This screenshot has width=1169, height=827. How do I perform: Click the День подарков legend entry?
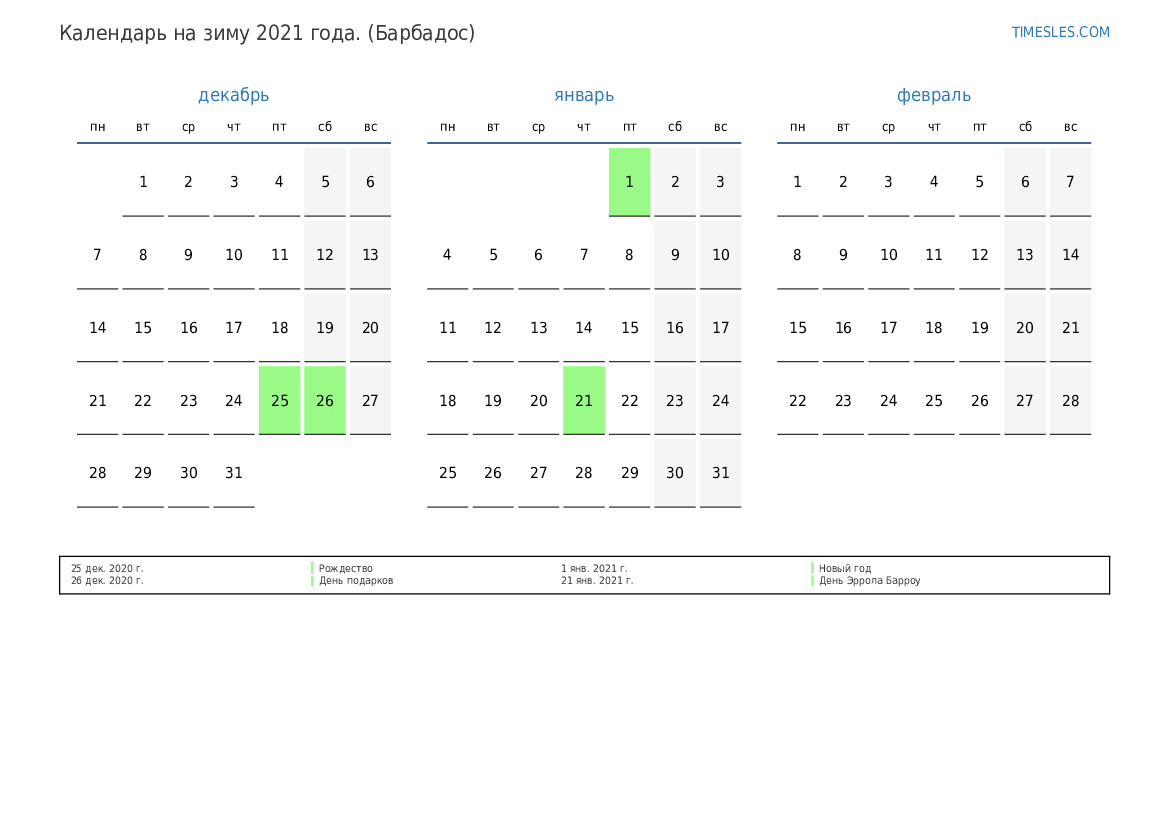click(356, 580)
